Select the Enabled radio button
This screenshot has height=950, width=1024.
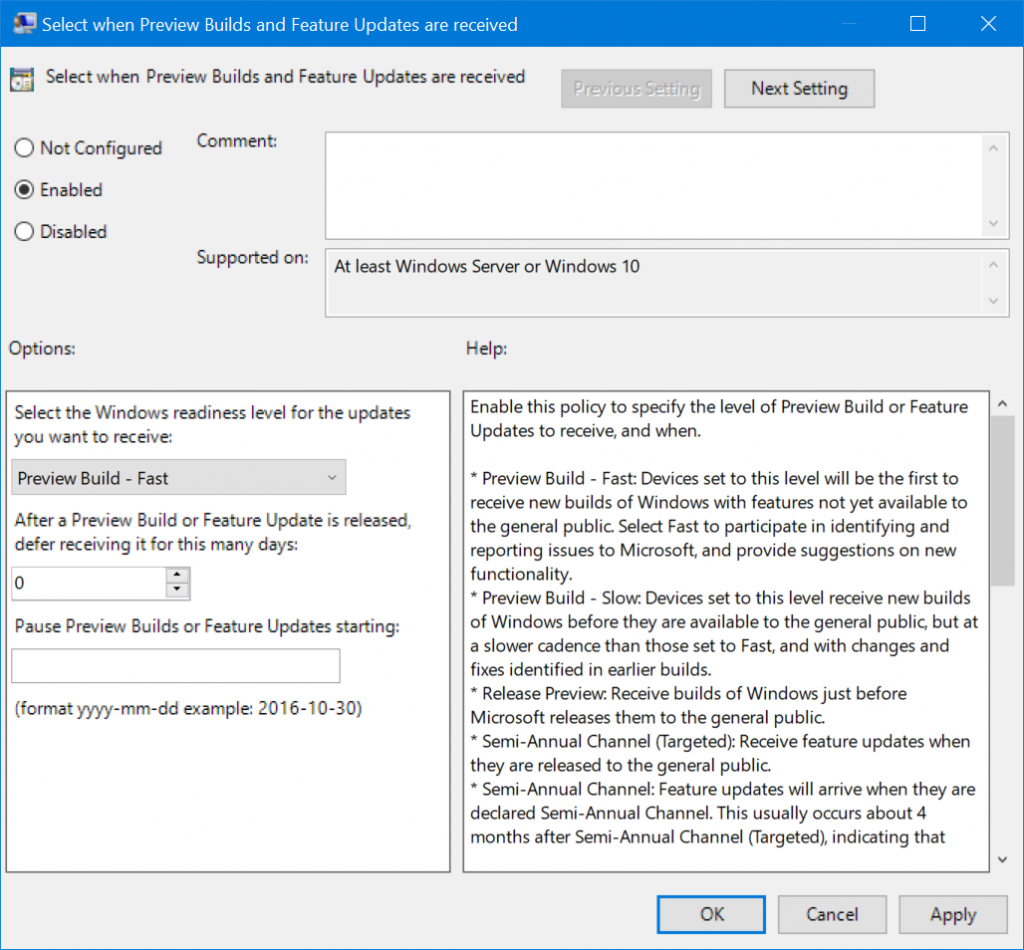pyautogui.click(x=22, y=190)
